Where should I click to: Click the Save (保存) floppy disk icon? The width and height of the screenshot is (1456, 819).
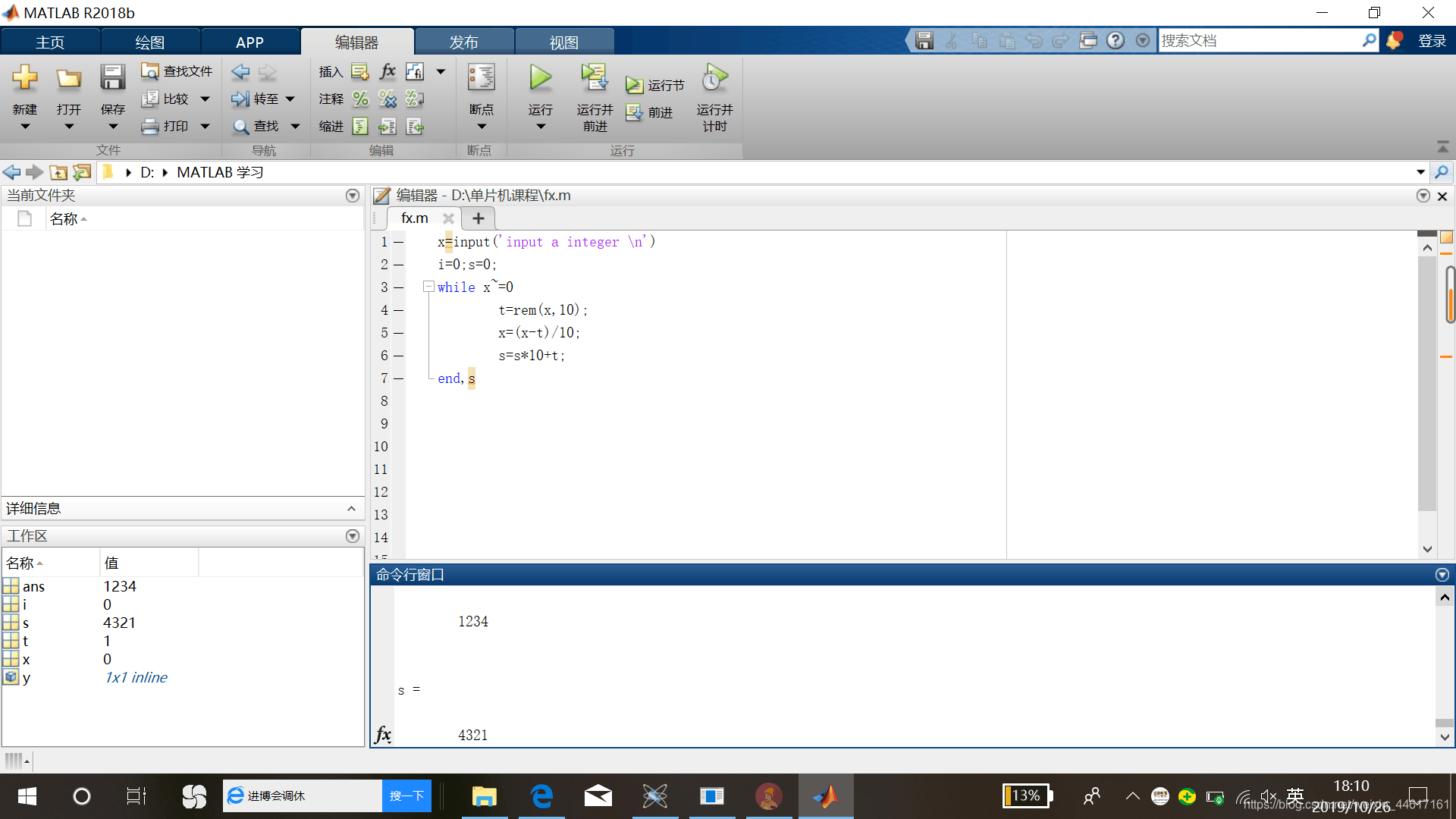tap(112, 78)
